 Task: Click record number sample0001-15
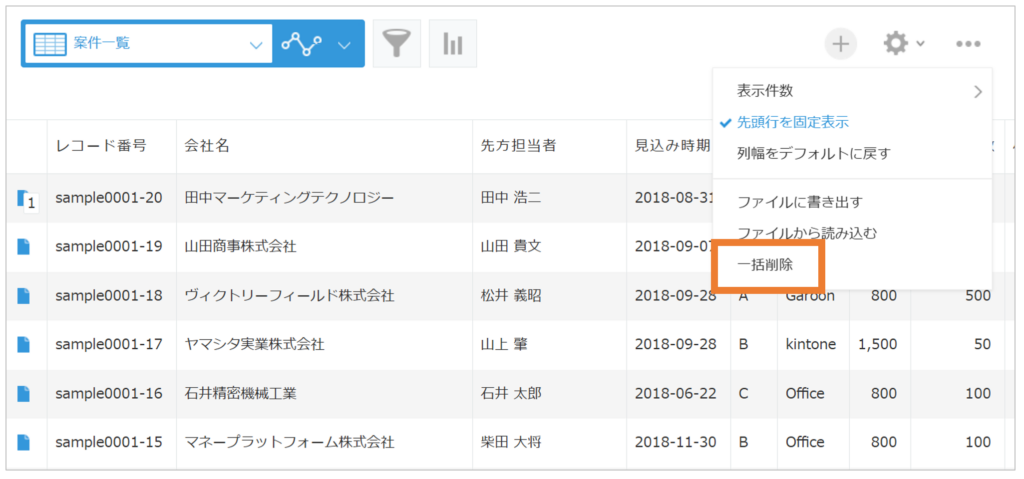point(109,442)
